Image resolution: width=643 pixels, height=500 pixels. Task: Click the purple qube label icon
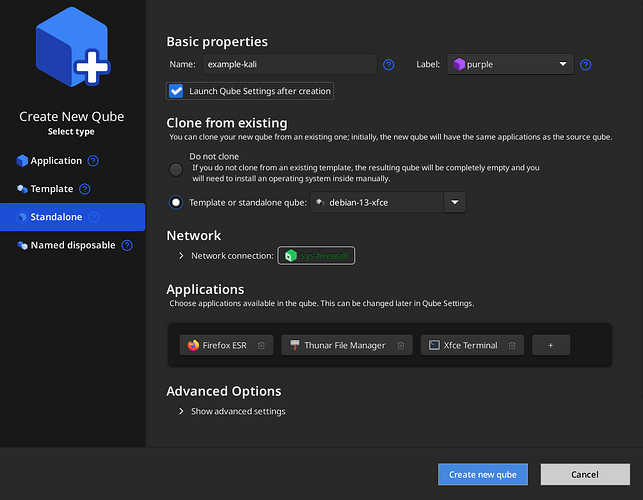(459, 64)
